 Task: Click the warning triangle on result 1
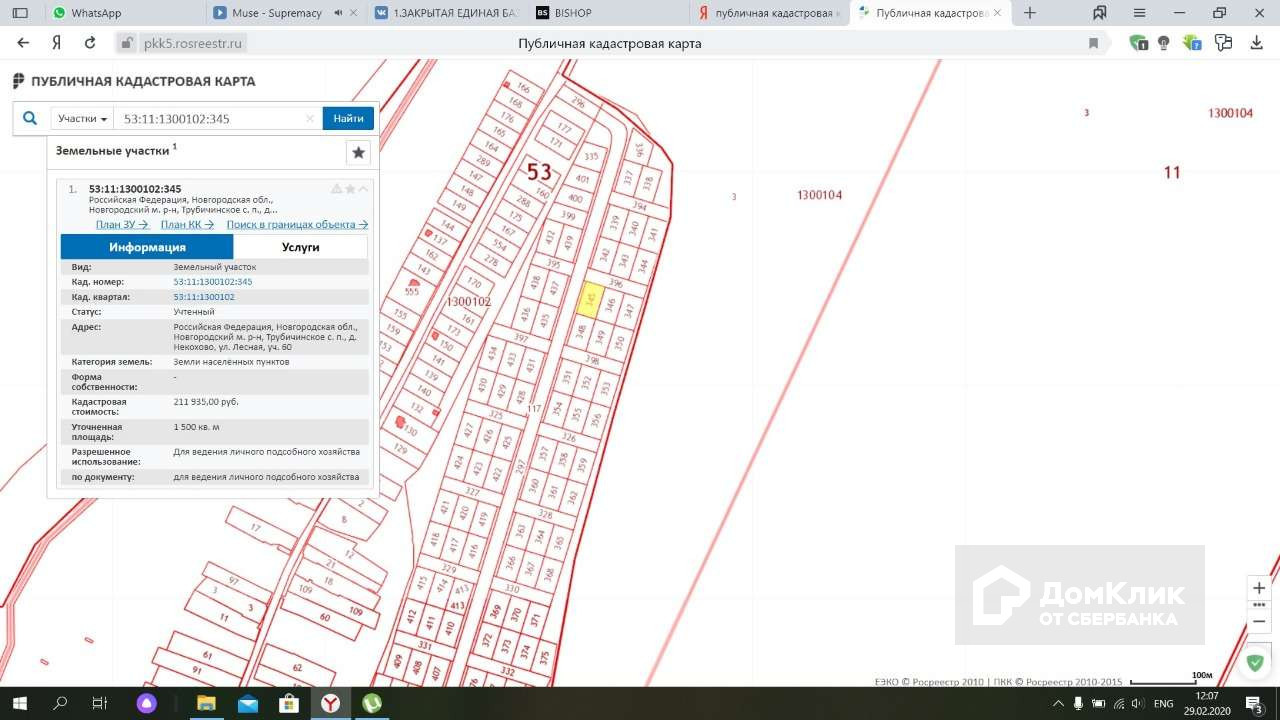pos(337,189)
